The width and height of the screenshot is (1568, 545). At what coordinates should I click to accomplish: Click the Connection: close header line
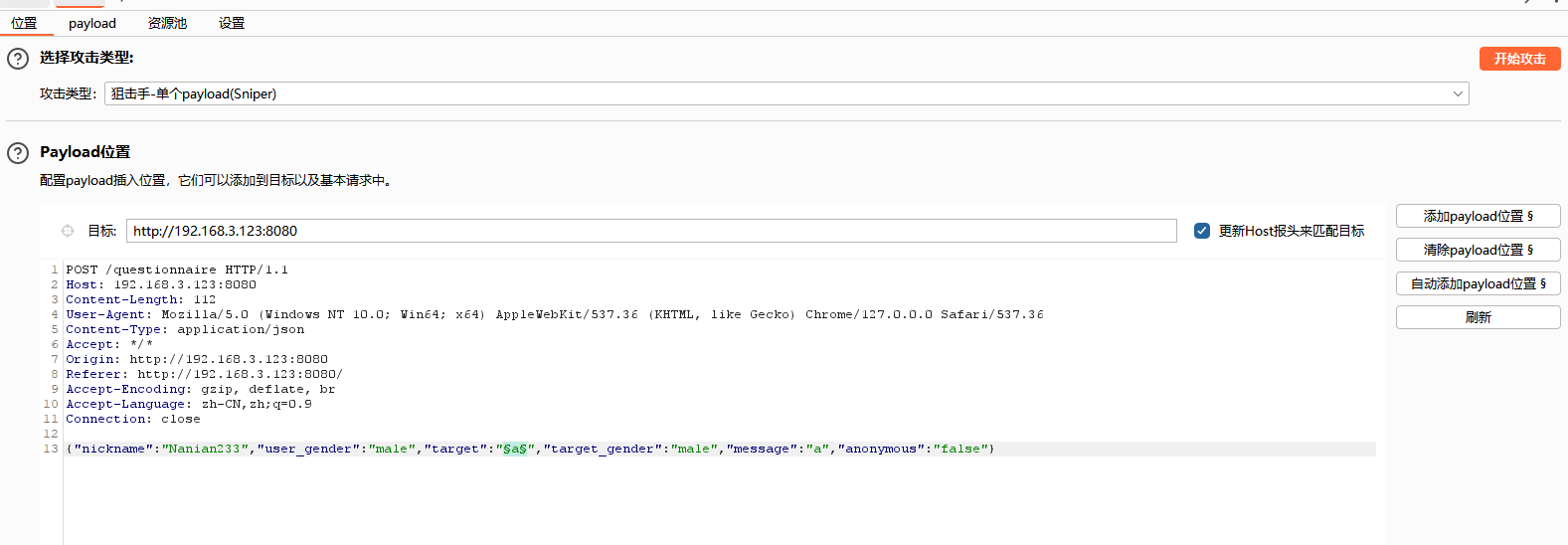click(x=133, y=419)
